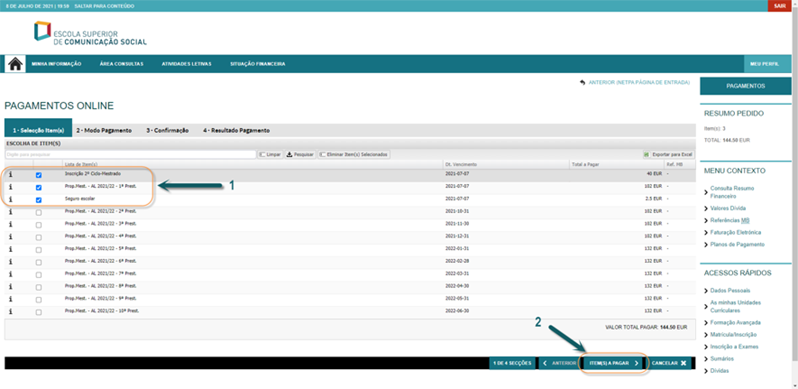Screen dimensions: 798x389
Task: Uncheck Seguro escolar checkbox
Action: [39, 200]
